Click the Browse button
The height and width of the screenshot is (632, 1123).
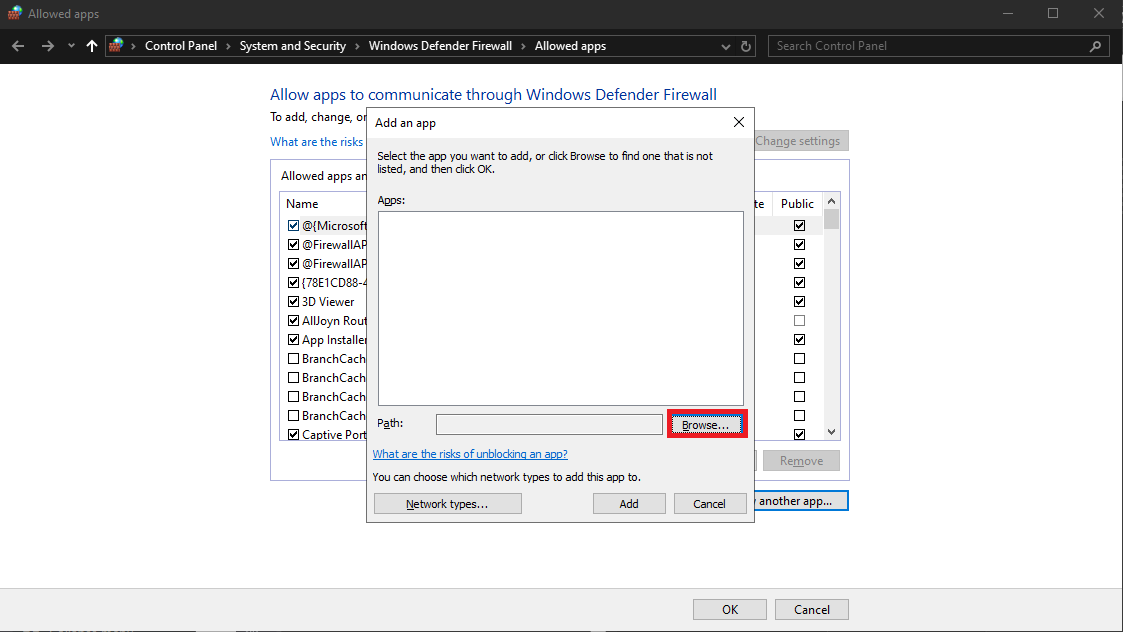coord(707,423)
